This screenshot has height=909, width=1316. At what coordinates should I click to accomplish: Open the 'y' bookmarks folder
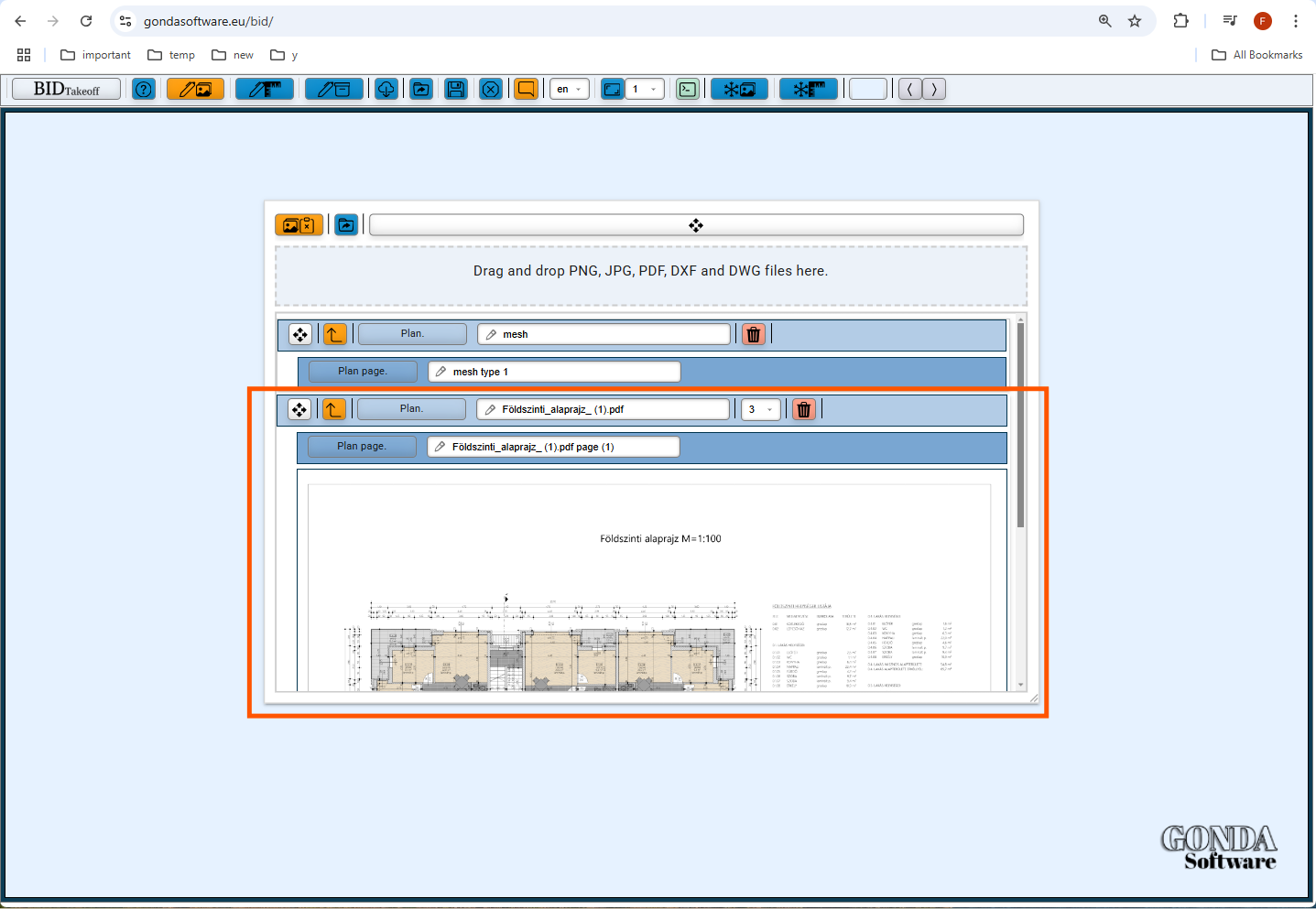coord(284,55)
